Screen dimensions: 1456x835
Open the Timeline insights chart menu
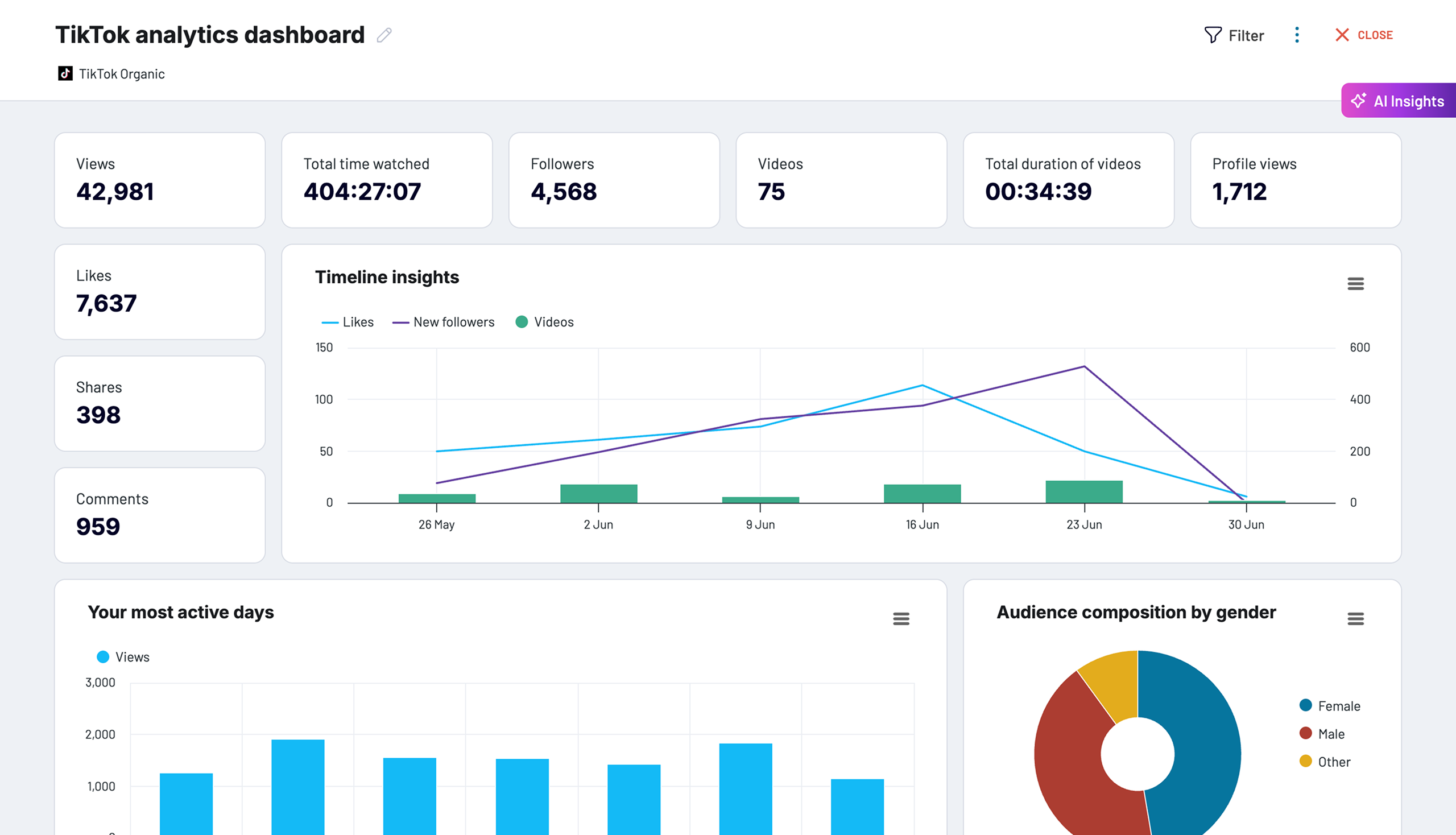[x=1356, y=284]
